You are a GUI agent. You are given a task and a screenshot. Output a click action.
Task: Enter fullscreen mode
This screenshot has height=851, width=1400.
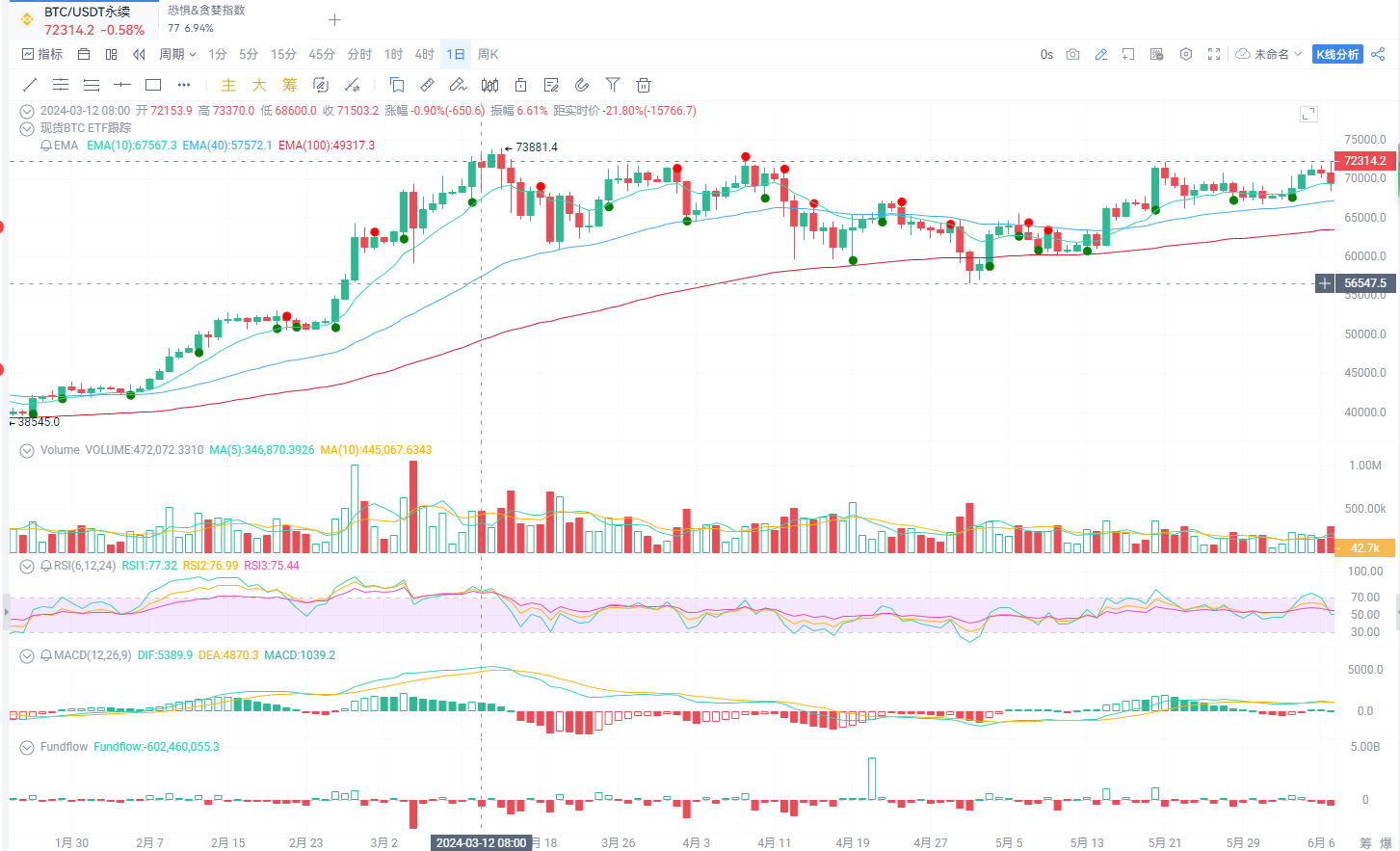(x=1214, y=55)
